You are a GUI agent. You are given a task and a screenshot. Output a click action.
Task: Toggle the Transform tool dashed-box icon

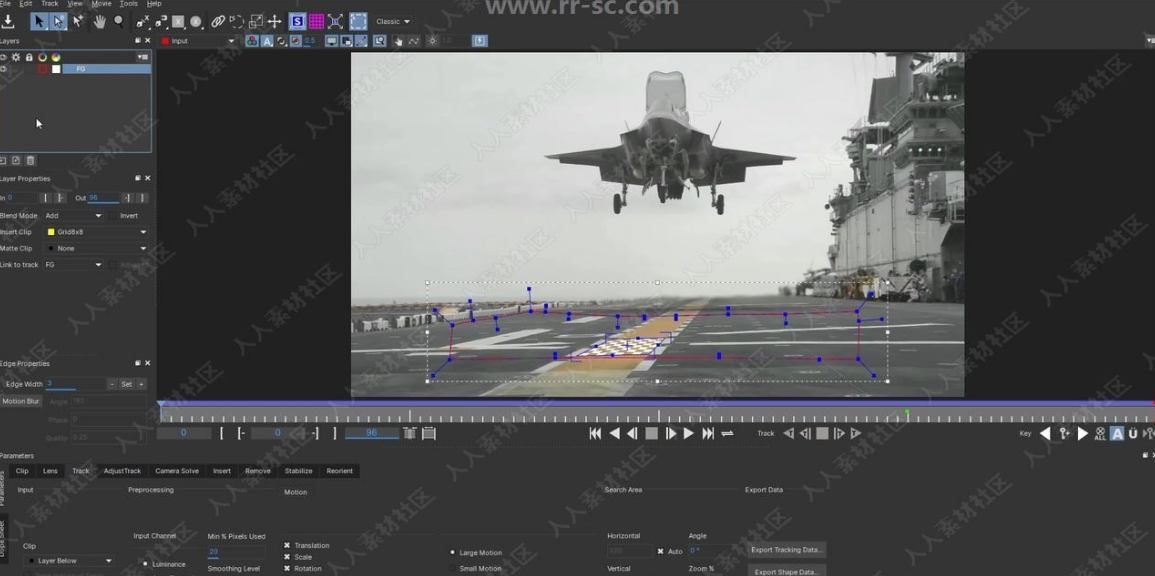pos(358,21)
